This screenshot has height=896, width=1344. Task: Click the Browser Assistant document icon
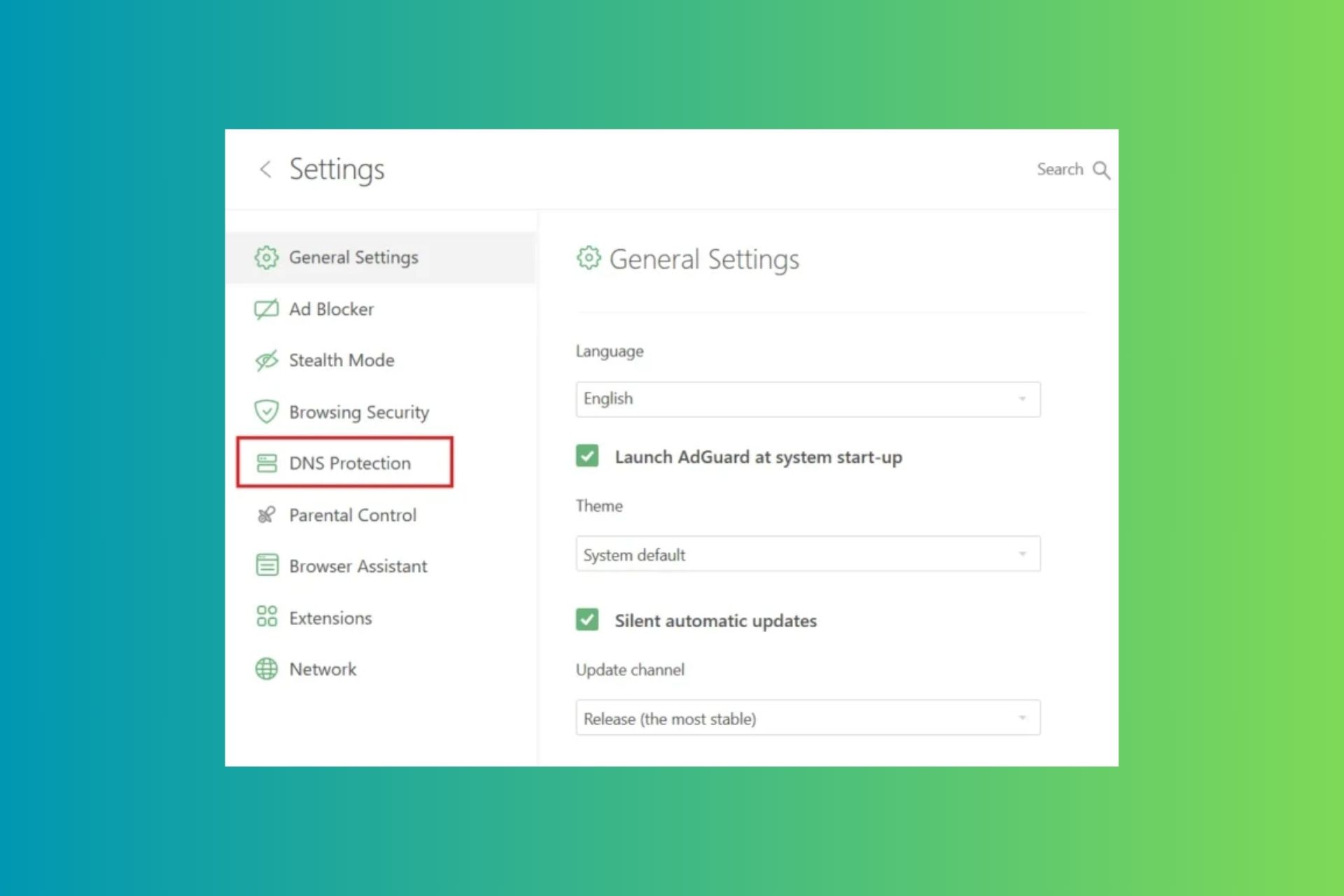click(267, 566)
